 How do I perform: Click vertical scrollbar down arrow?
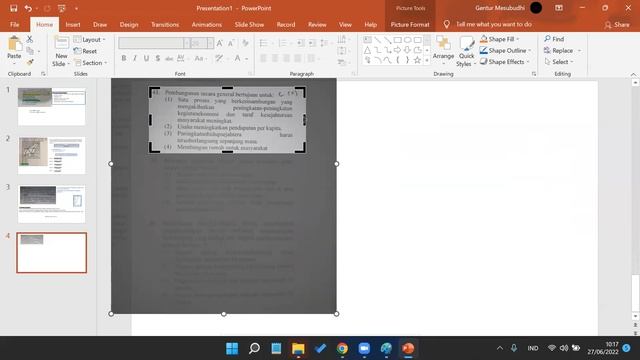635,316
